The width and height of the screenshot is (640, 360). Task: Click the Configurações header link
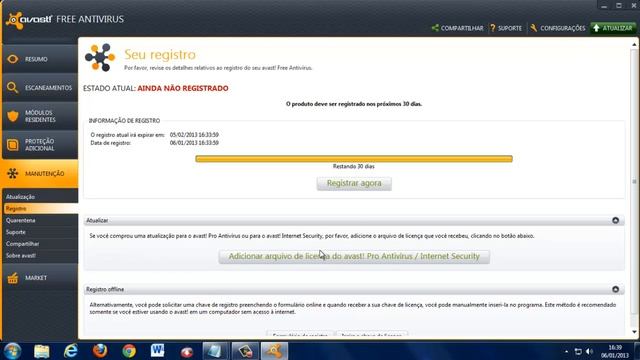pyautogui.click(x=562, y=28)
